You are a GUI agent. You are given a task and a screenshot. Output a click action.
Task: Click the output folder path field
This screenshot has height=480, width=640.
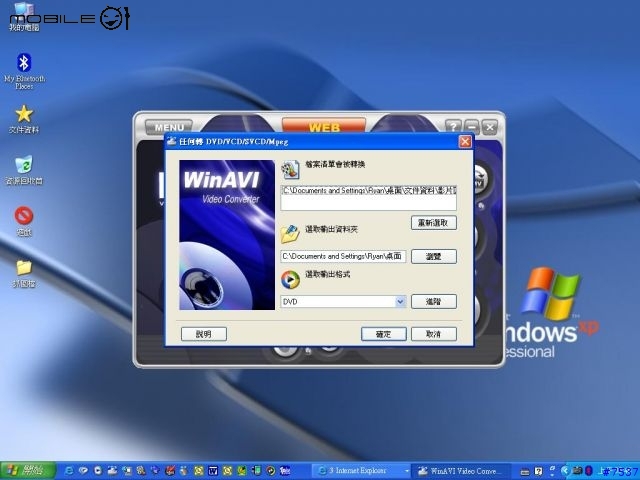click(343, 256)
